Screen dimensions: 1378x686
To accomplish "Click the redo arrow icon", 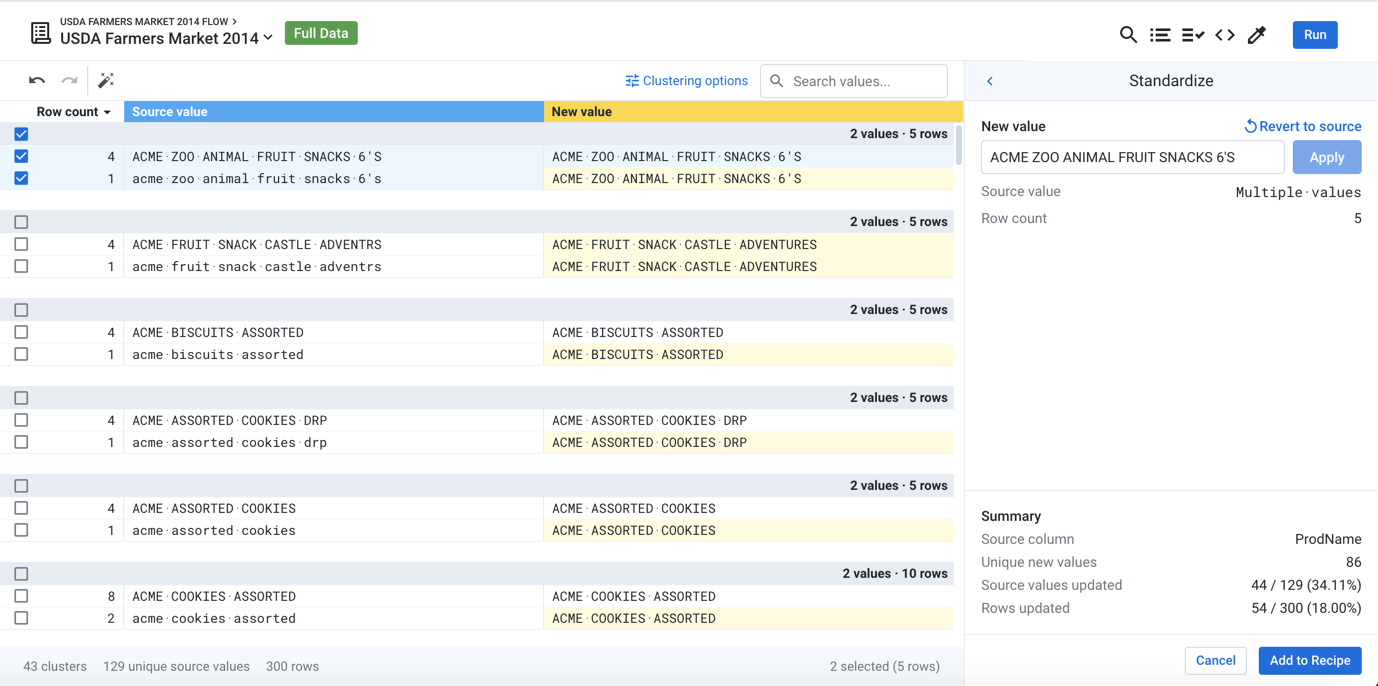I will coord(69,80).
